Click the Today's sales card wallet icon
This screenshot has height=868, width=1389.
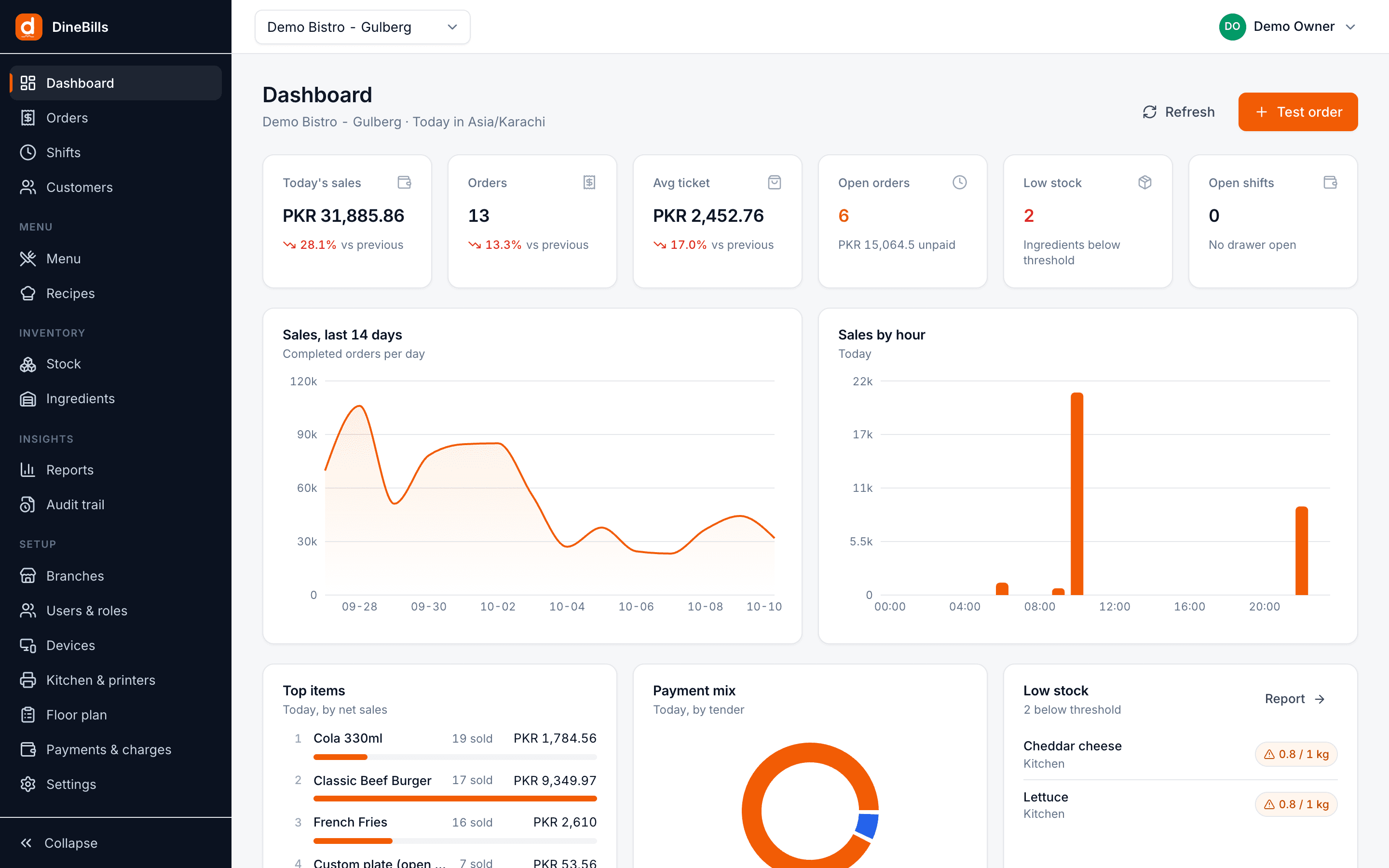click(404, 183)
